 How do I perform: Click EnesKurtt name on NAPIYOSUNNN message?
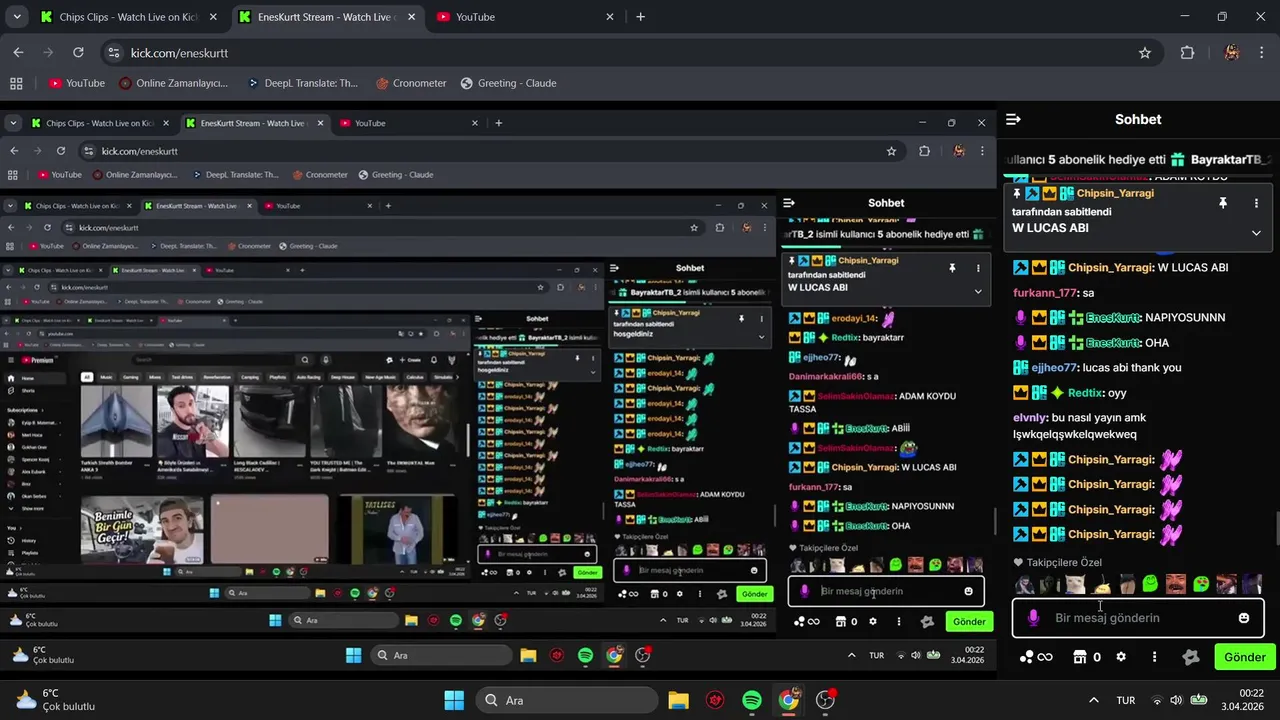[1113, 318]
